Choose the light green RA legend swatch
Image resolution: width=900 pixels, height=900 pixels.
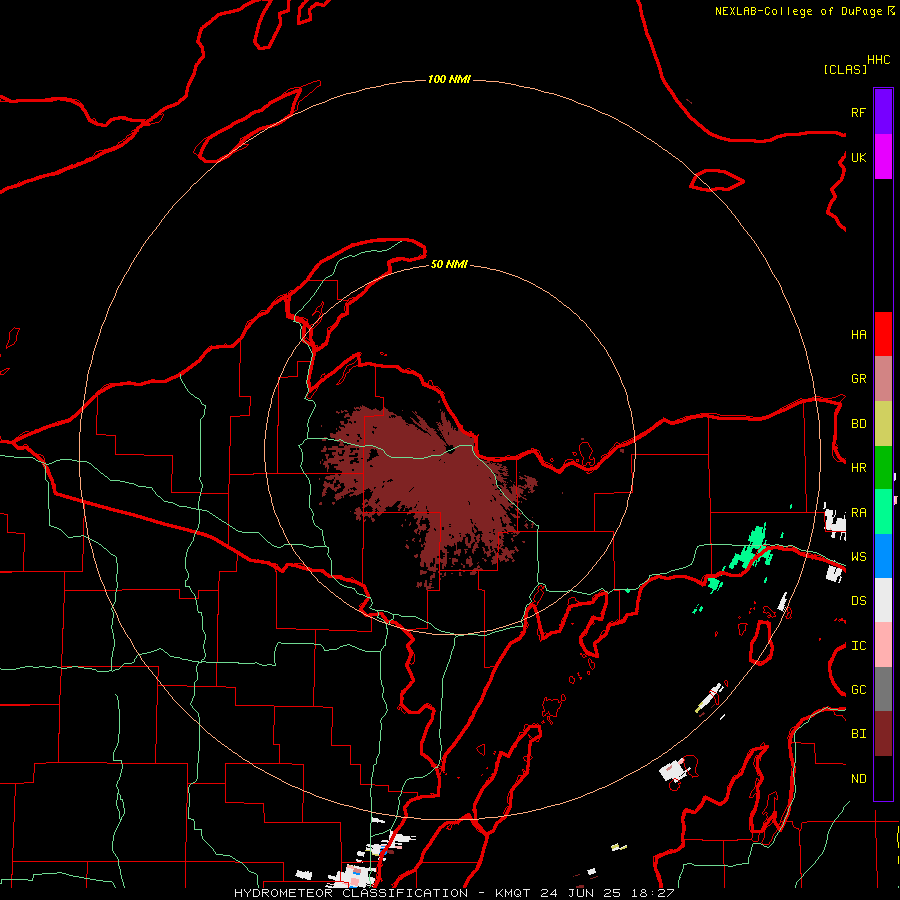pos(883,512)
